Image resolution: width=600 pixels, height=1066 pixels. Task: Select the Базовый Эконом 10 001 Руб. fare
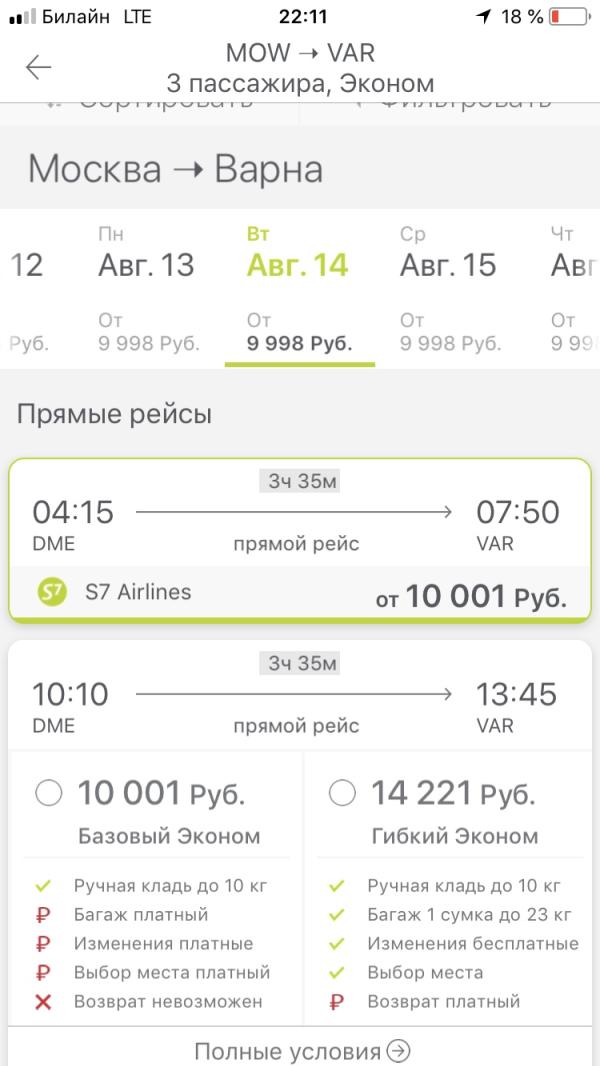pyautogui.click(x=49, y=793)
